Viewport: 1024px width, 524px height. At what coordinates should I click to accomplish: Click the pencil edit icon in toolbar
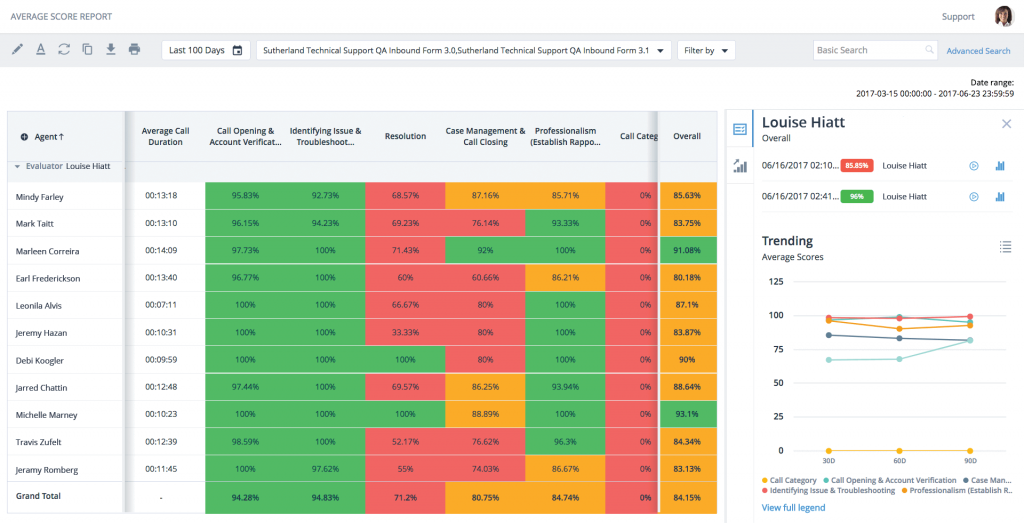click(x=17, y=49)
